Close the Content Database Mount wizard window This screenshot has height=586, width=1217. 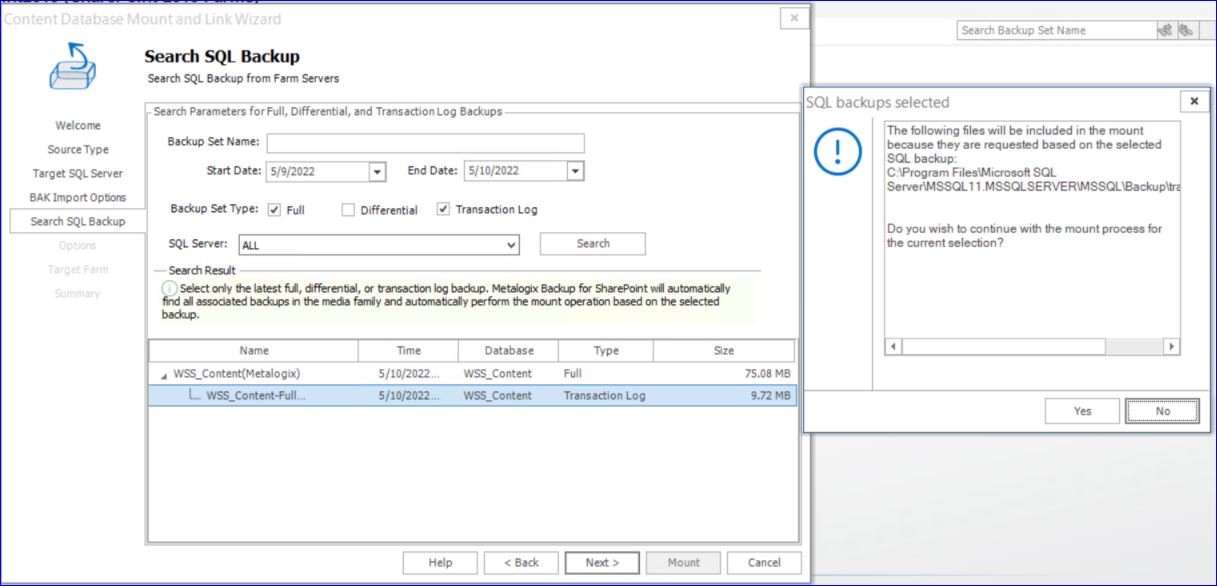coord(794,18)
